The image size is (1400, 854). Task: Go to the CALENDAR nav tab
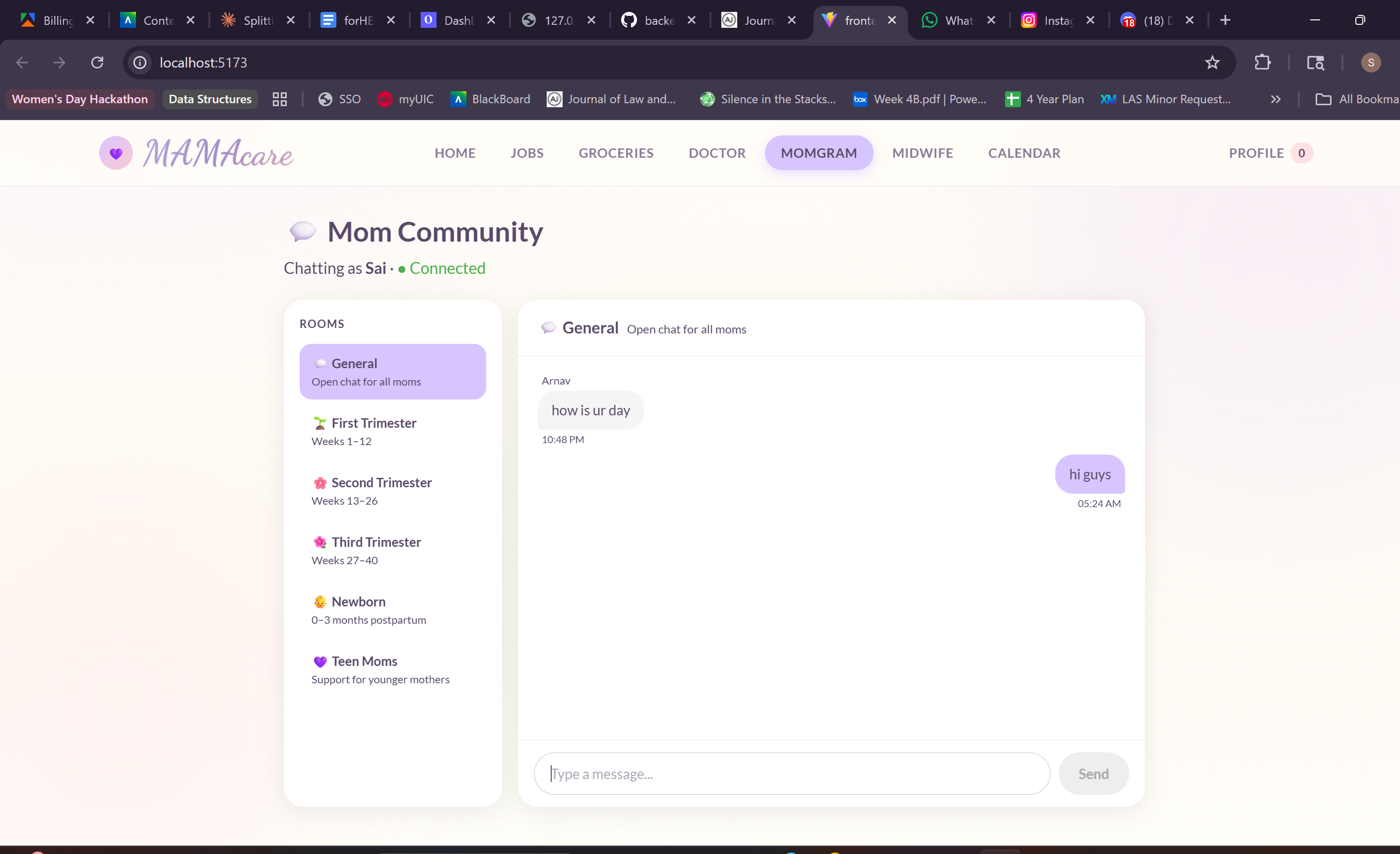pyautogui.click(x=1024, y=153)
